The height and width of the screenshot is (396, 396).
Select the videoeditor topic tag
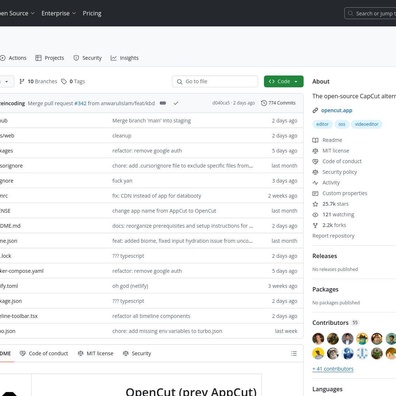[x=366, y=124]
